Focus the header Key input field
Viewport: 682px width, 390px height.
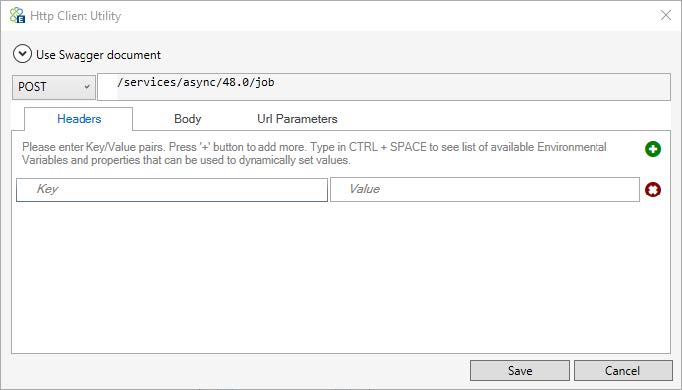point(172,190)
